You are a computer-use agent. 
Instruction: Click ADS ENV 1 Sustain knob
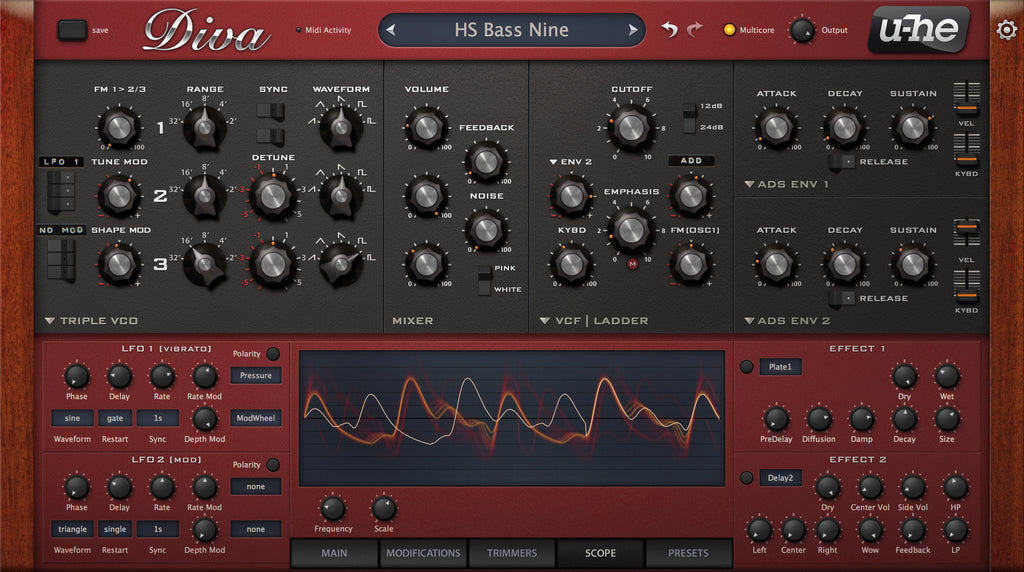[x=913, y=128]
